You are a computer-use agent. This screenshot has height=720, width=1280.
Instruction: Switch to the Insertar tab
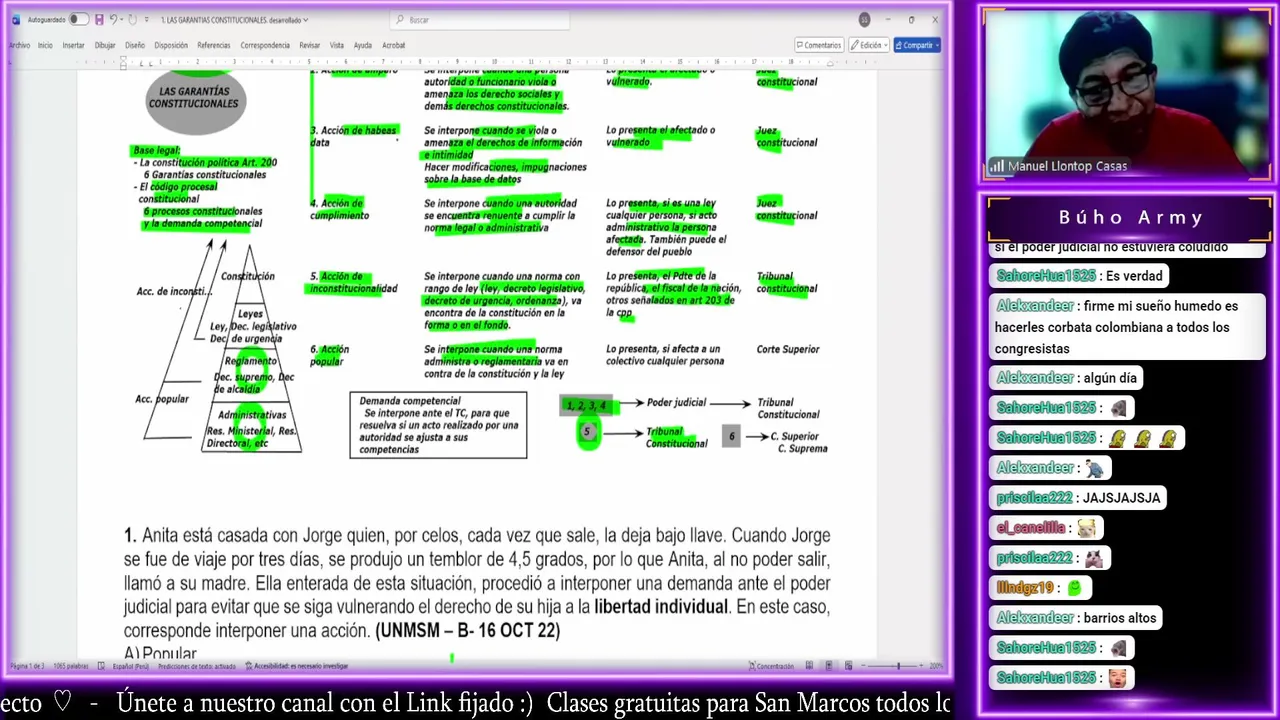[x=73, y=45]
